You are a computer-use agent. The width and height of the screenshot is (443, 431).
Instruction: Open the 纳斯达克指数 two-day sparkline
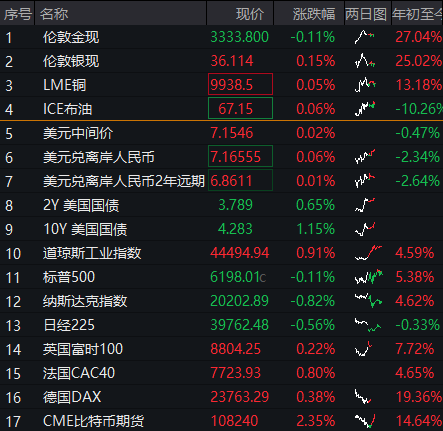point(368,301)
